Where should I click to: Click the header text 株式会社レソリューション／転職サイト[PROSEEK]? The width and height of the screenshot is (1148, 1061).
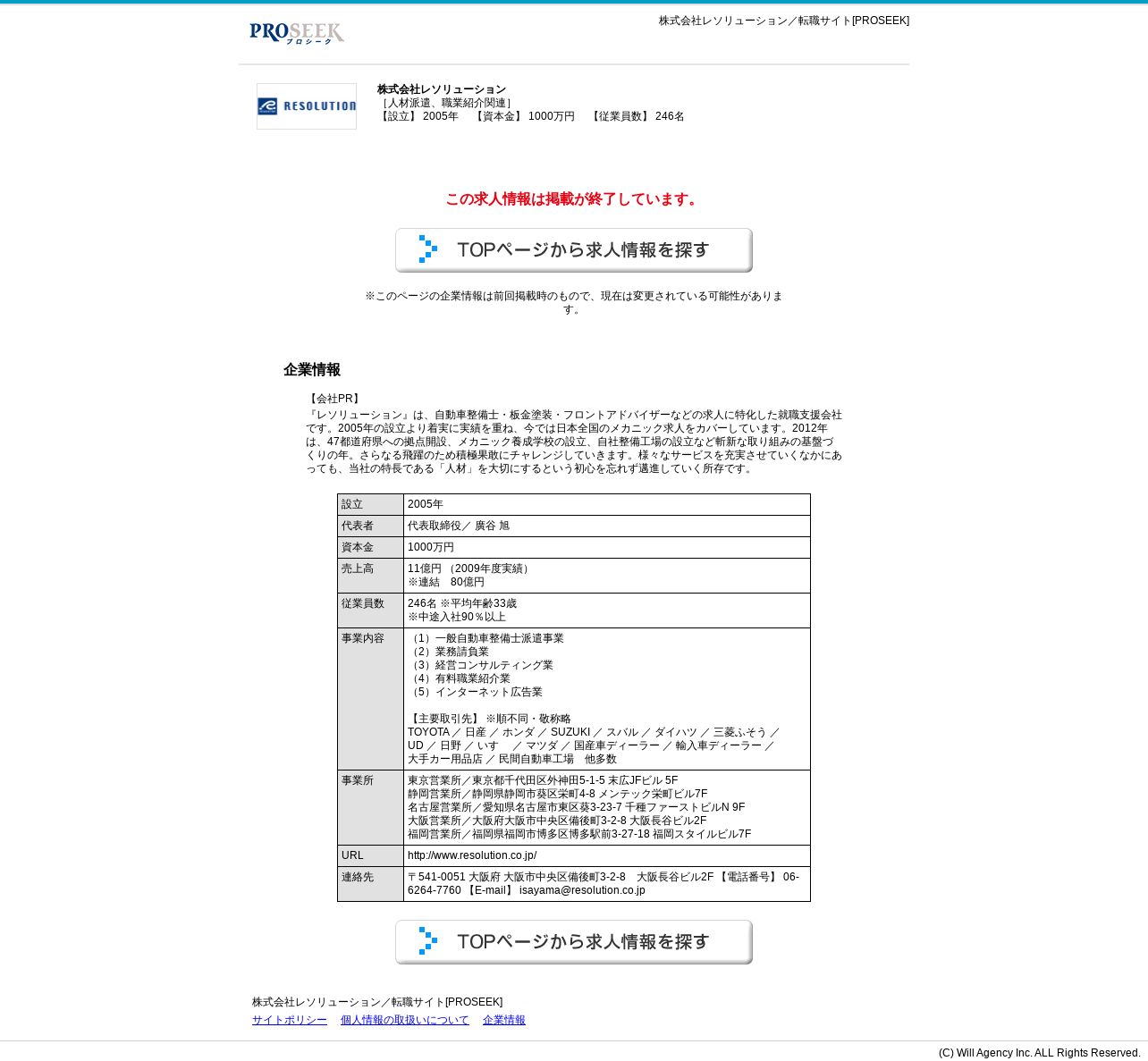(784, 21)
